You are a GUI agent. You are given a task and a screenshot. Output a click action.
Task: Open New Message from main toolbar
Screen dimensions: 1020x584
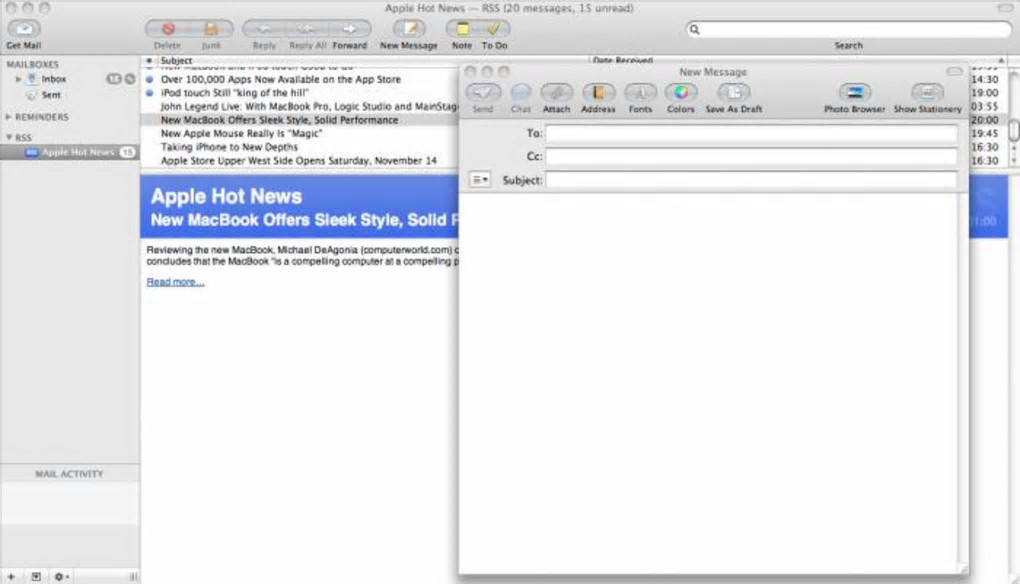(409, 29)
